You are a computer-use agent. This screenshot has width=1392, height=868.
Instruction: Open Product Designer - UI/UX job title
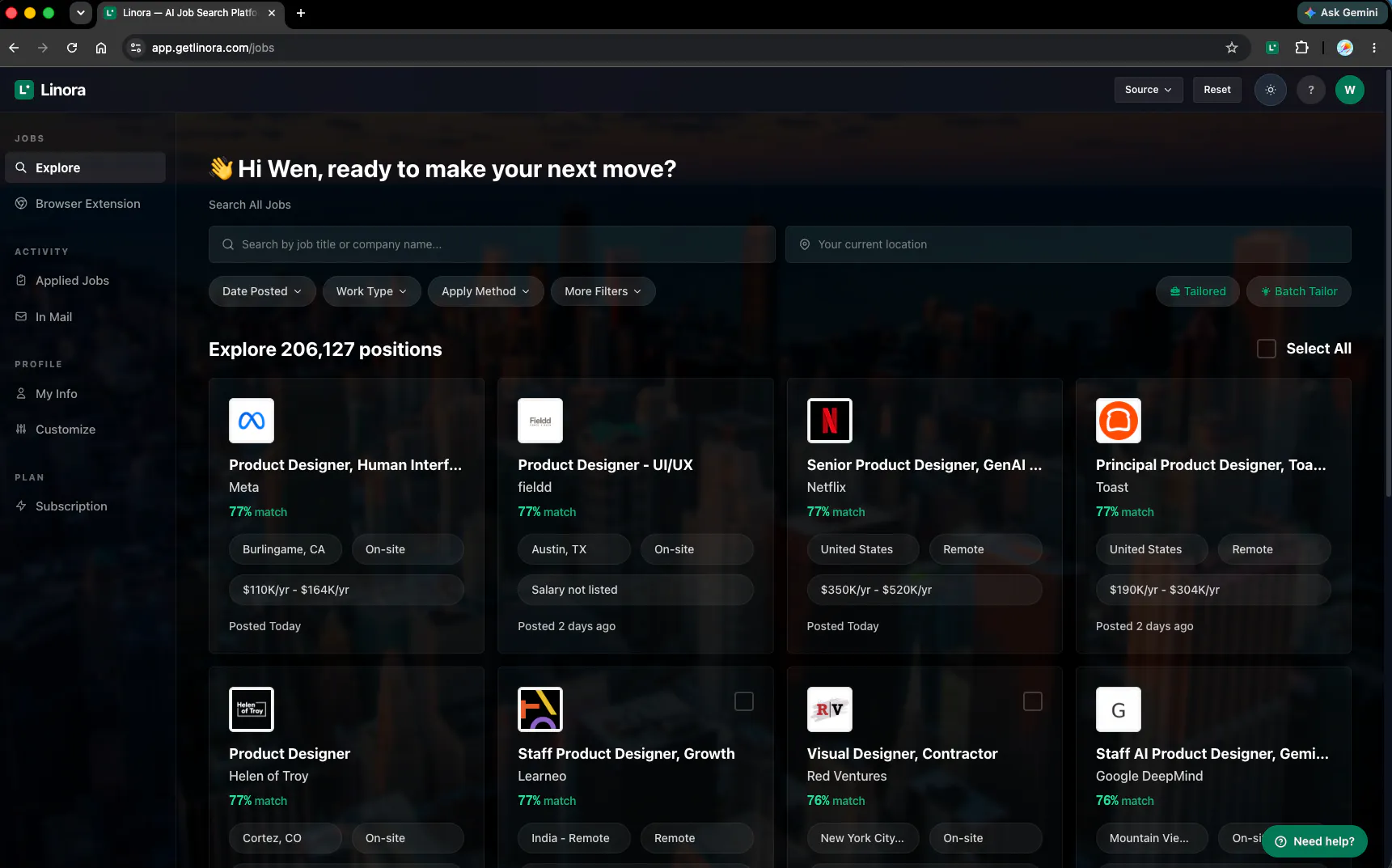606,465
